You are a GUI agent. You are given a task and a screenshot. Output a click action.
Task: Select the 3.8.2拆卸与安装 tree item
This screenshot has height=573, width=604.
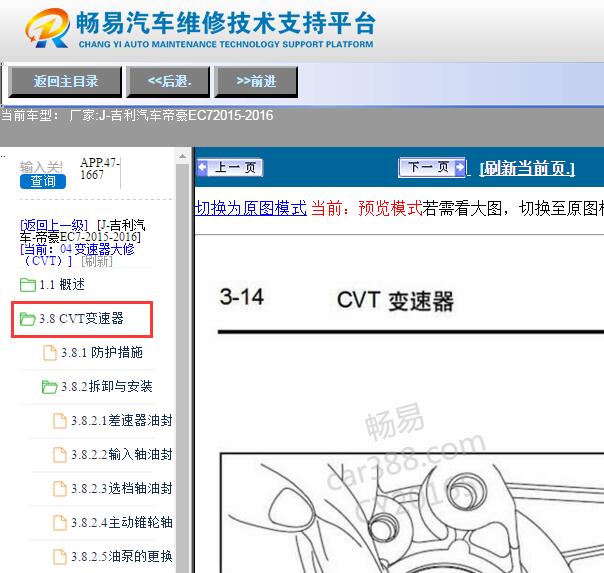coord(107,386)
